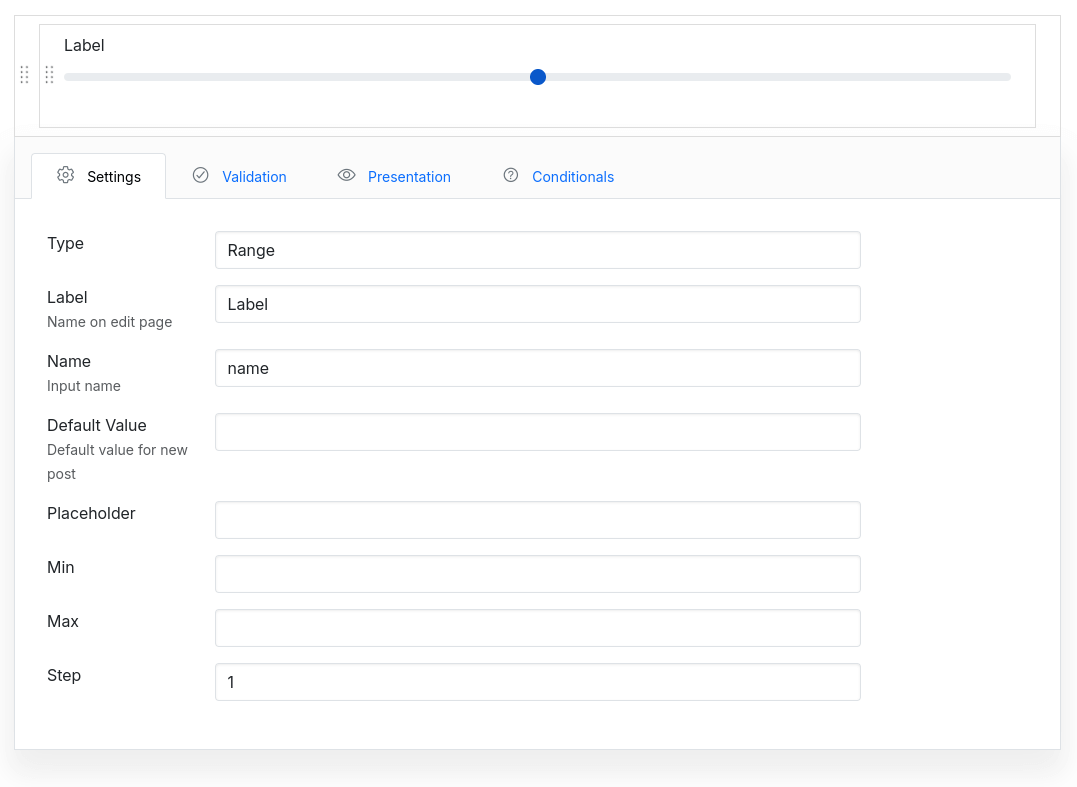Click the Name input containing "name"
The height and width of the screenshot is (787, 1077).
[x=537, y=368]
